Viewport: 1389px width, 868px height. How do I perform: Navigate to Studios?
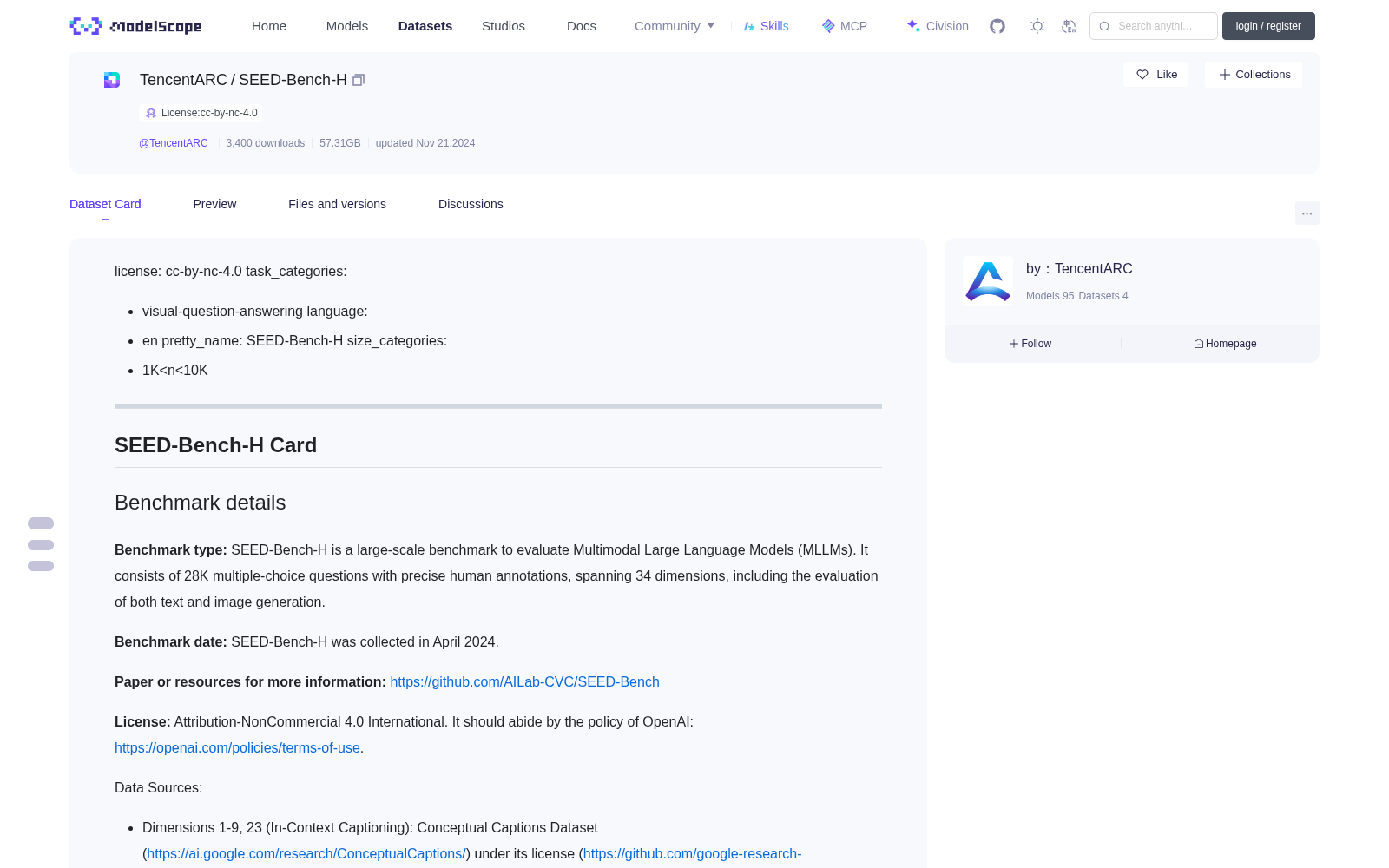coord(504,26)
